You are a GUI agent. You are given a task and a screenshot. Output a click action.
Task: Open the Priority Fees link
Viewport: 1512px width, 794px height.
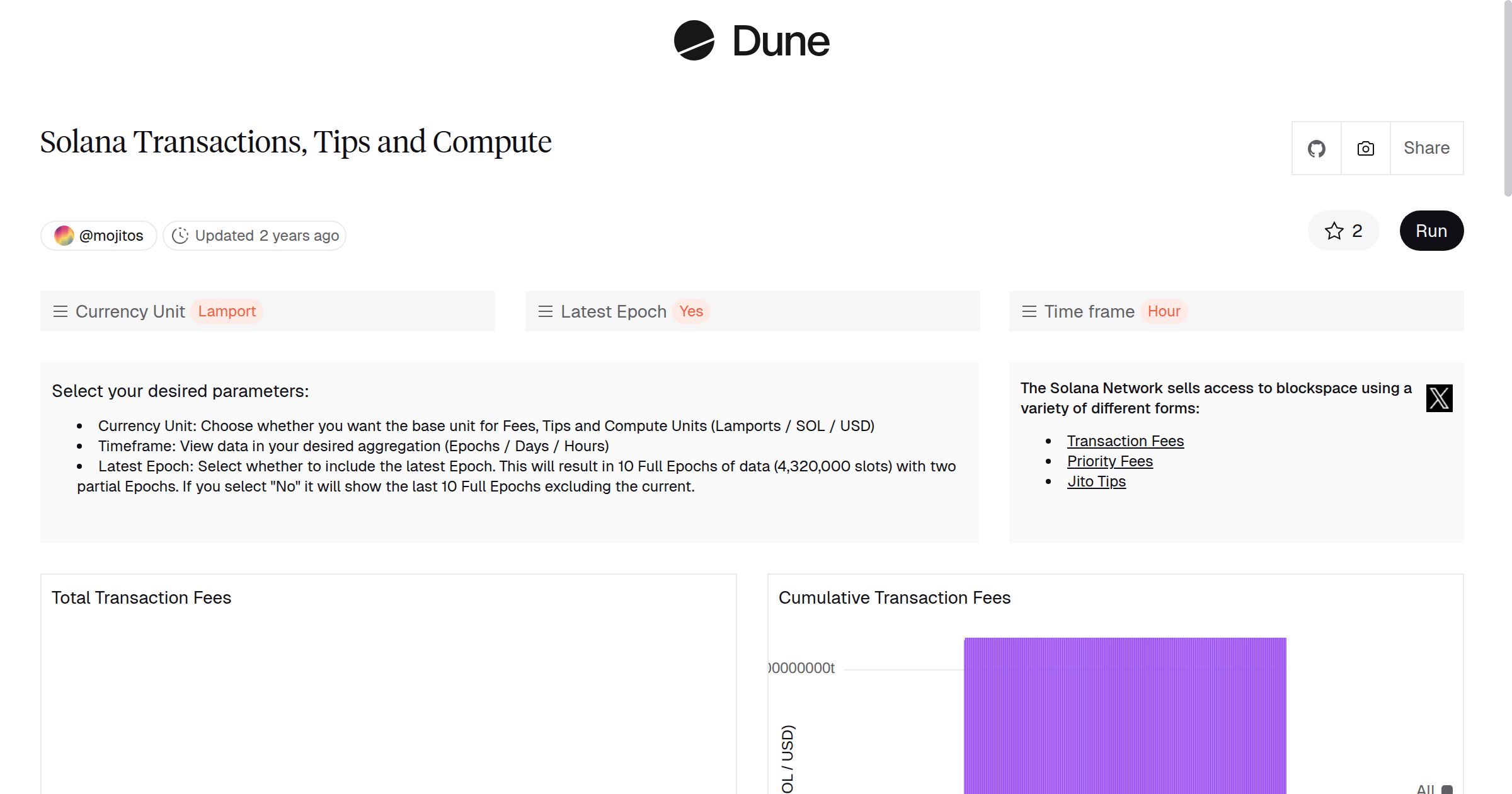click(x=1110, y=461)
